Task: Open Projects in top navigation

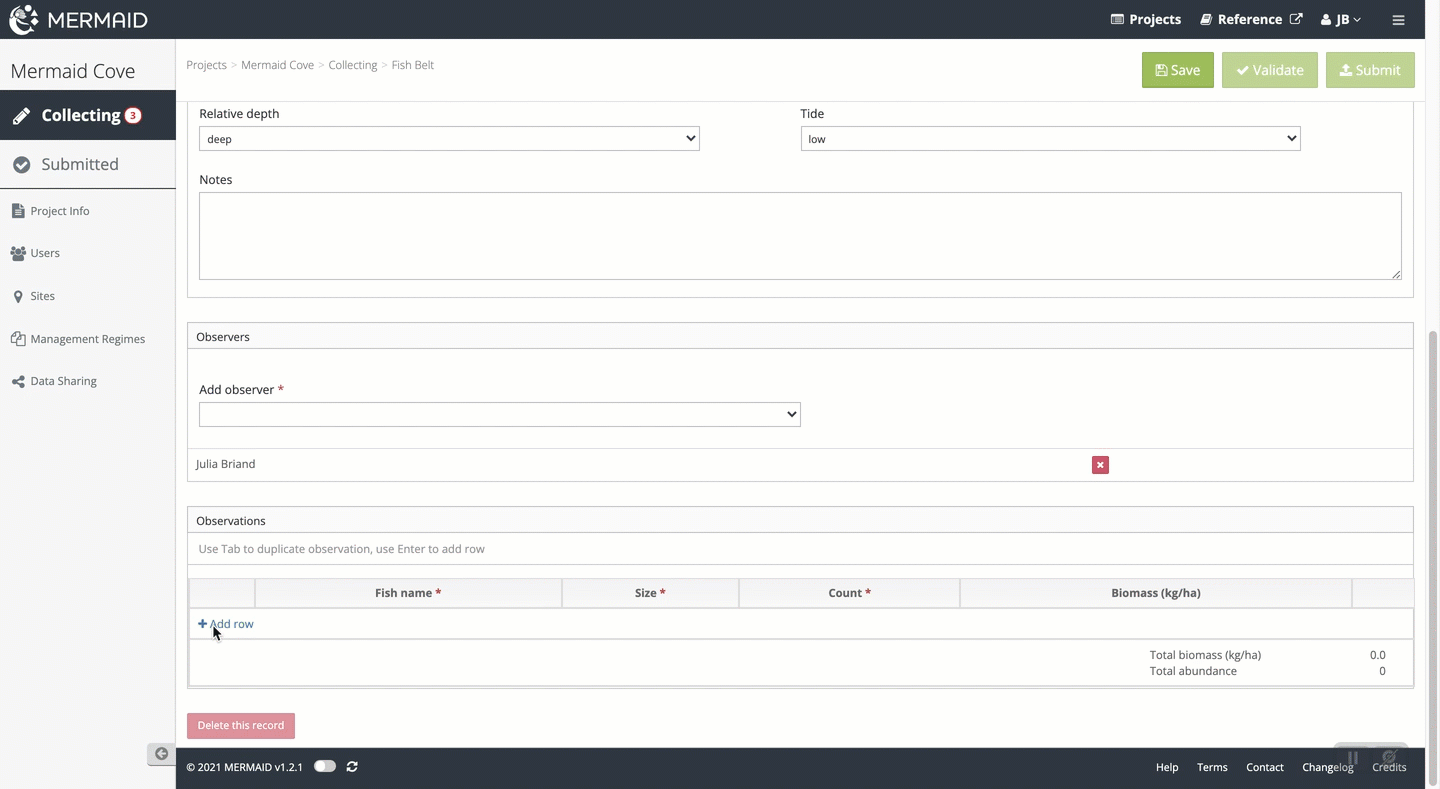Action: point(1146,20)
